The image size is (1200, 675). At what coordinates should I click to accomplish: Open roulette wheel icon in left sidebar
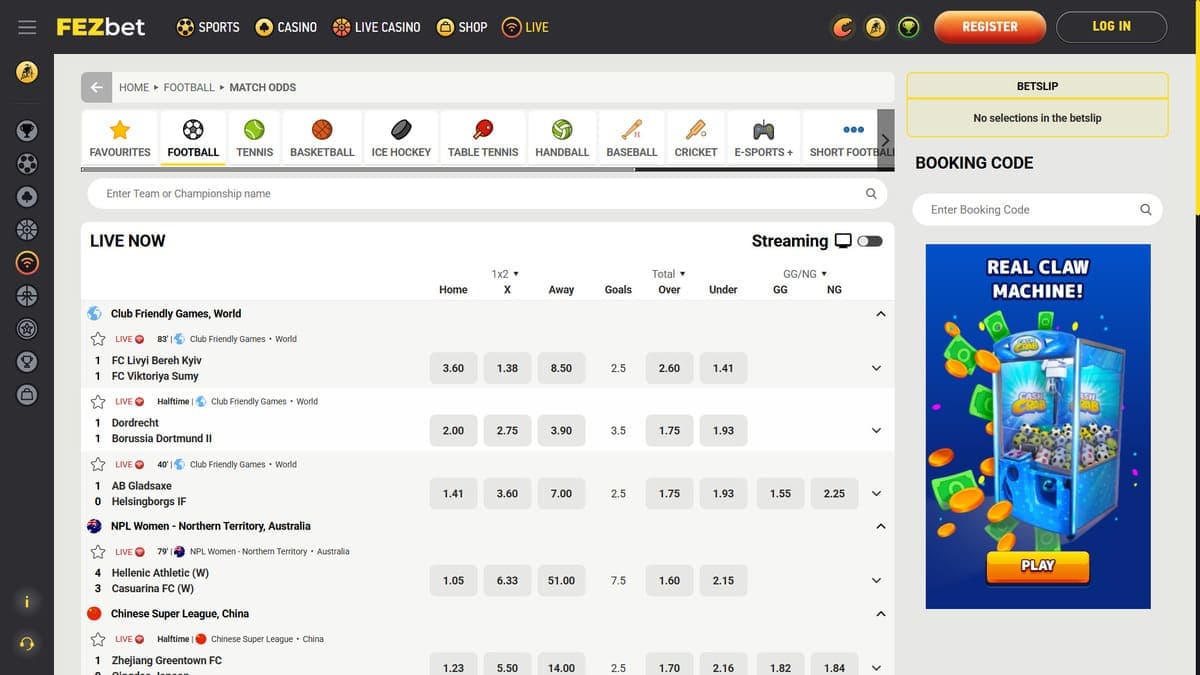(x=27, y=229)
